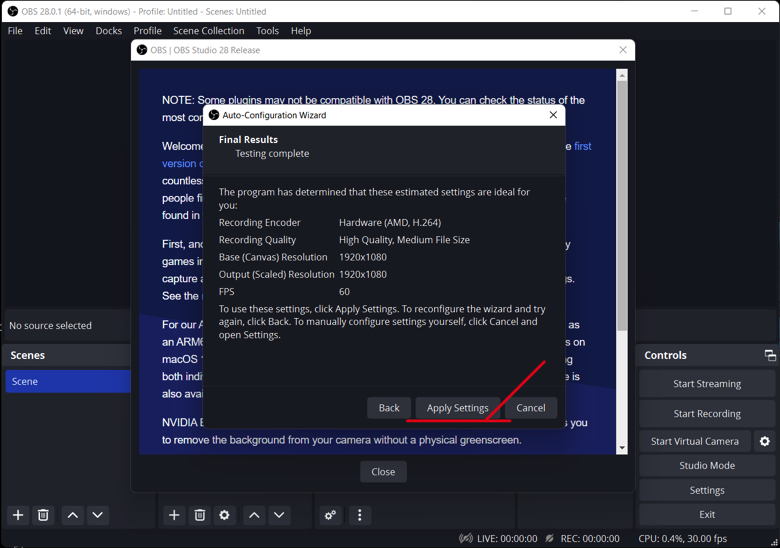Image resolution: width=780 pixels, height=548 pixels.
Task: Open advanced audio properties with the gears icon
Action: point(330,515)
